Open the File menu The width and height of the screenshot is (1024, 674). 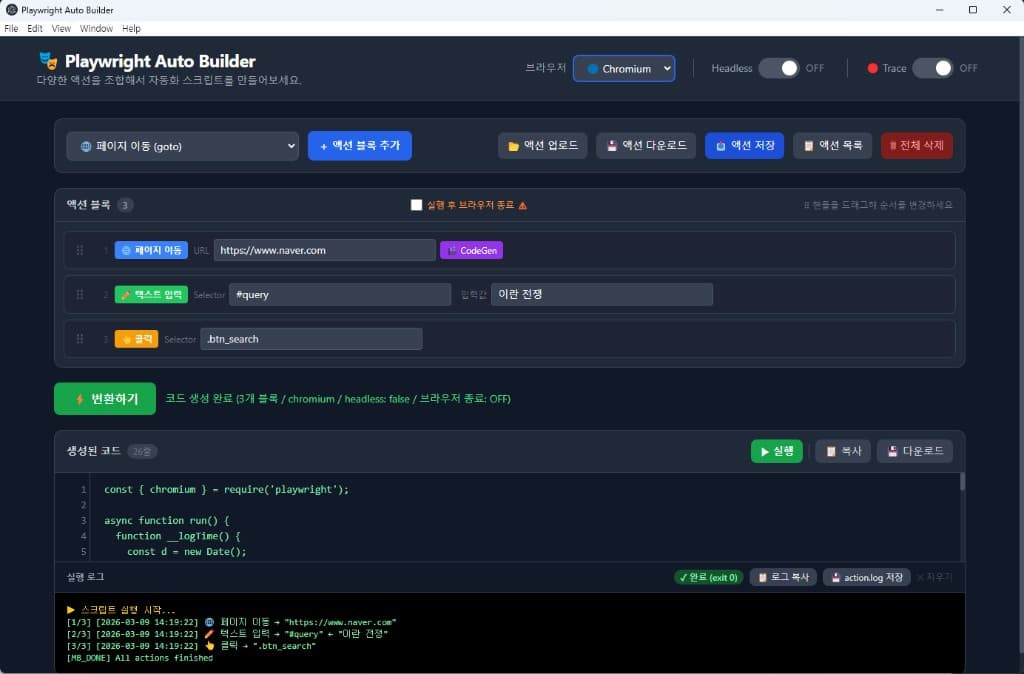(11, 29)
